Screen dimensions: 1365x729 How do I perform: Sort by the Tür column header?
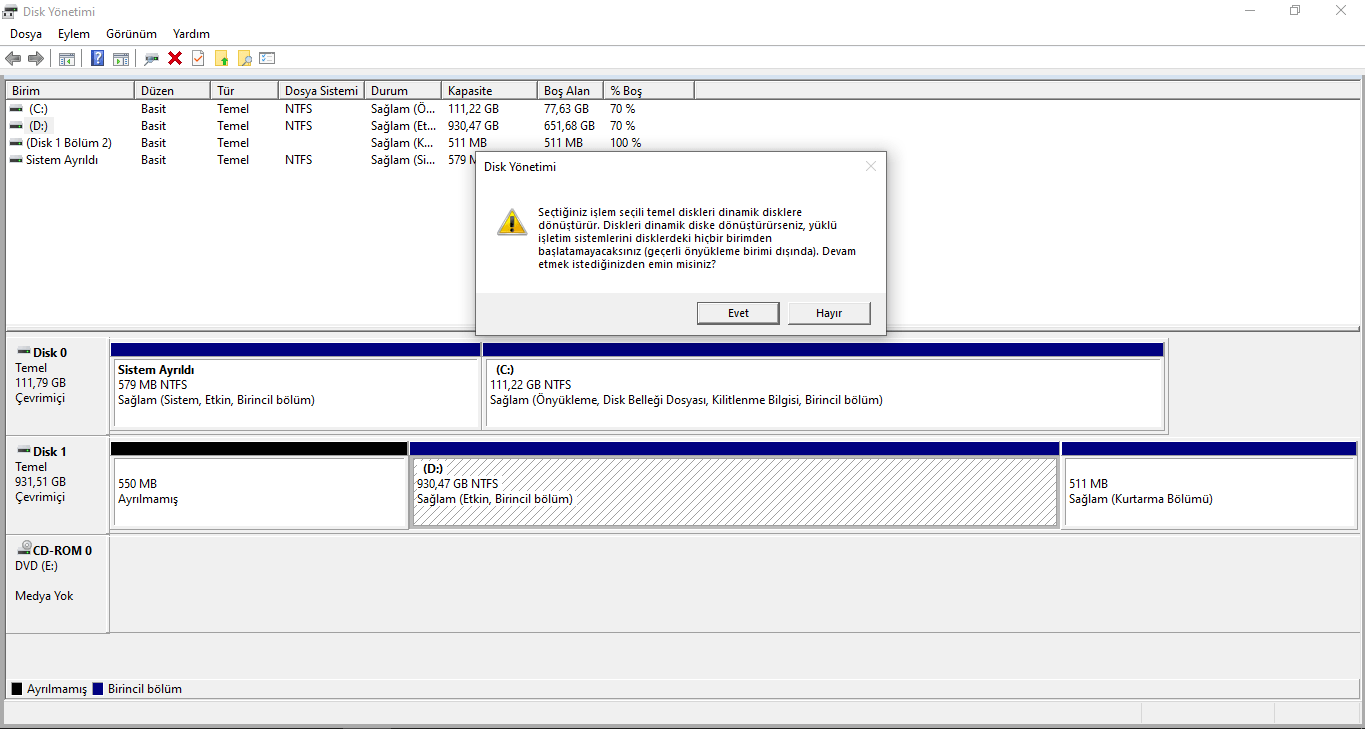[244, 90]
